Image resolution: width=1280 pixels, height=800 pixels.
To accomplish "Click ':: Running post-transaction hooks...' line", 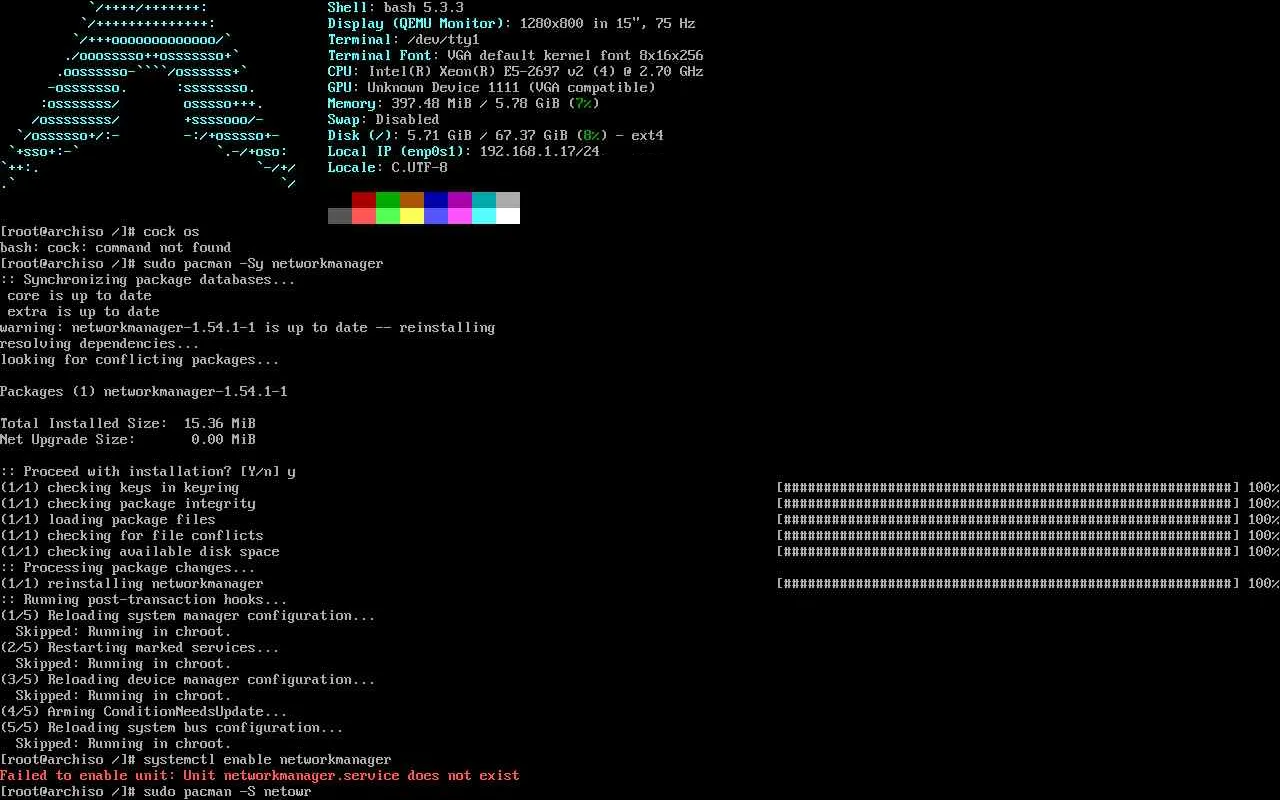I will click(x=143, y=600).
